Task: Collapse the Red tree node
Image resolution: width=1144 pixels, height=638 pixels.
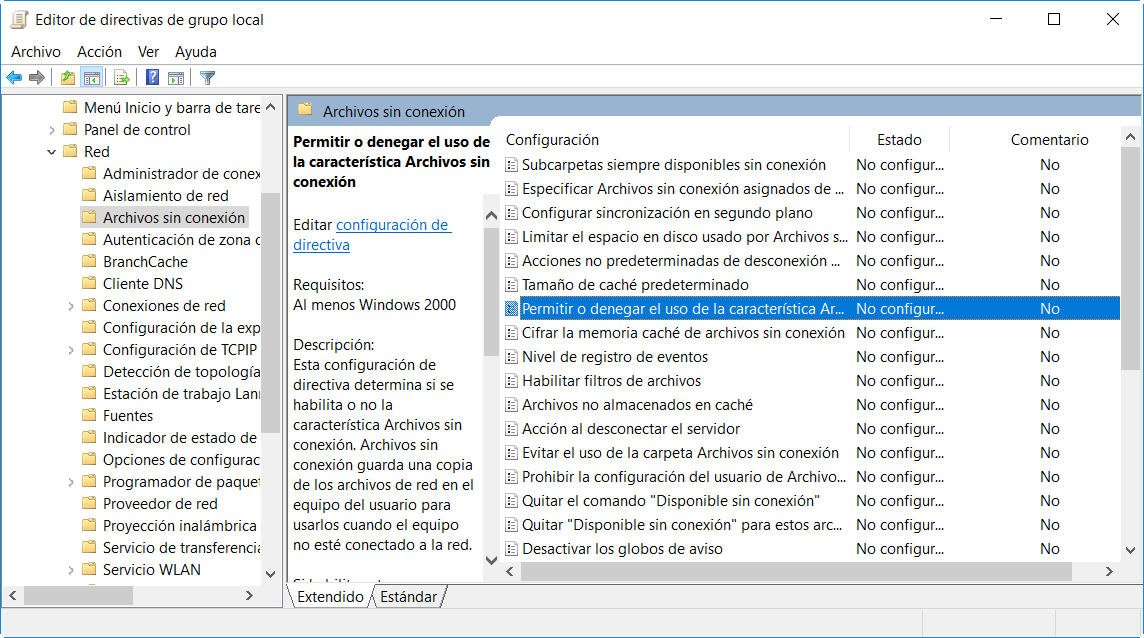Action: pyautogui.click(x=52, y=152)
